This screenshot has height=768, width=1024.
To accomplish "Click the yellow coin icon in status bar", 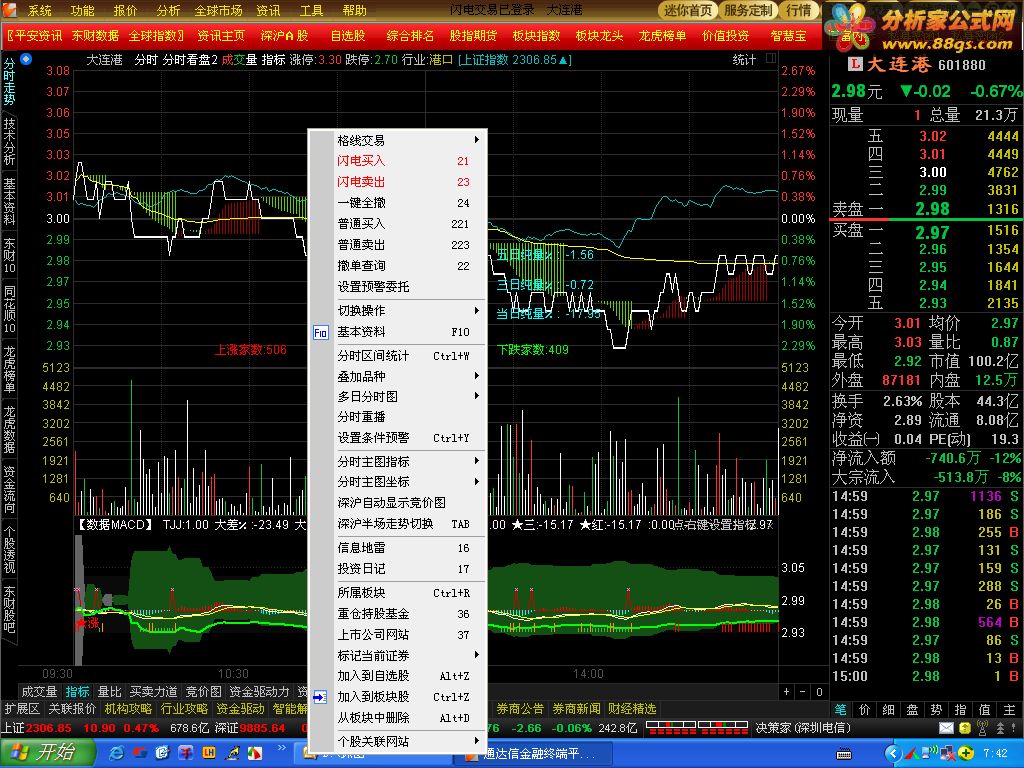I will point(965,727).
